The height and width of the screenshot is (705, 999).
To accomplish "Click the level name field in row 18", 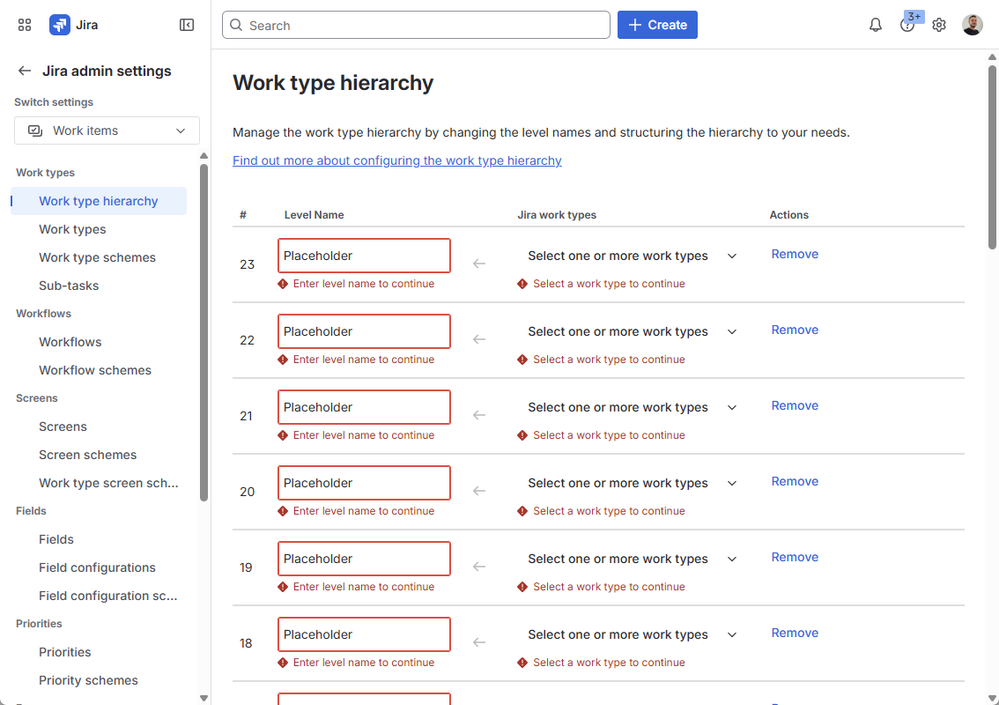I will [364, 635].
